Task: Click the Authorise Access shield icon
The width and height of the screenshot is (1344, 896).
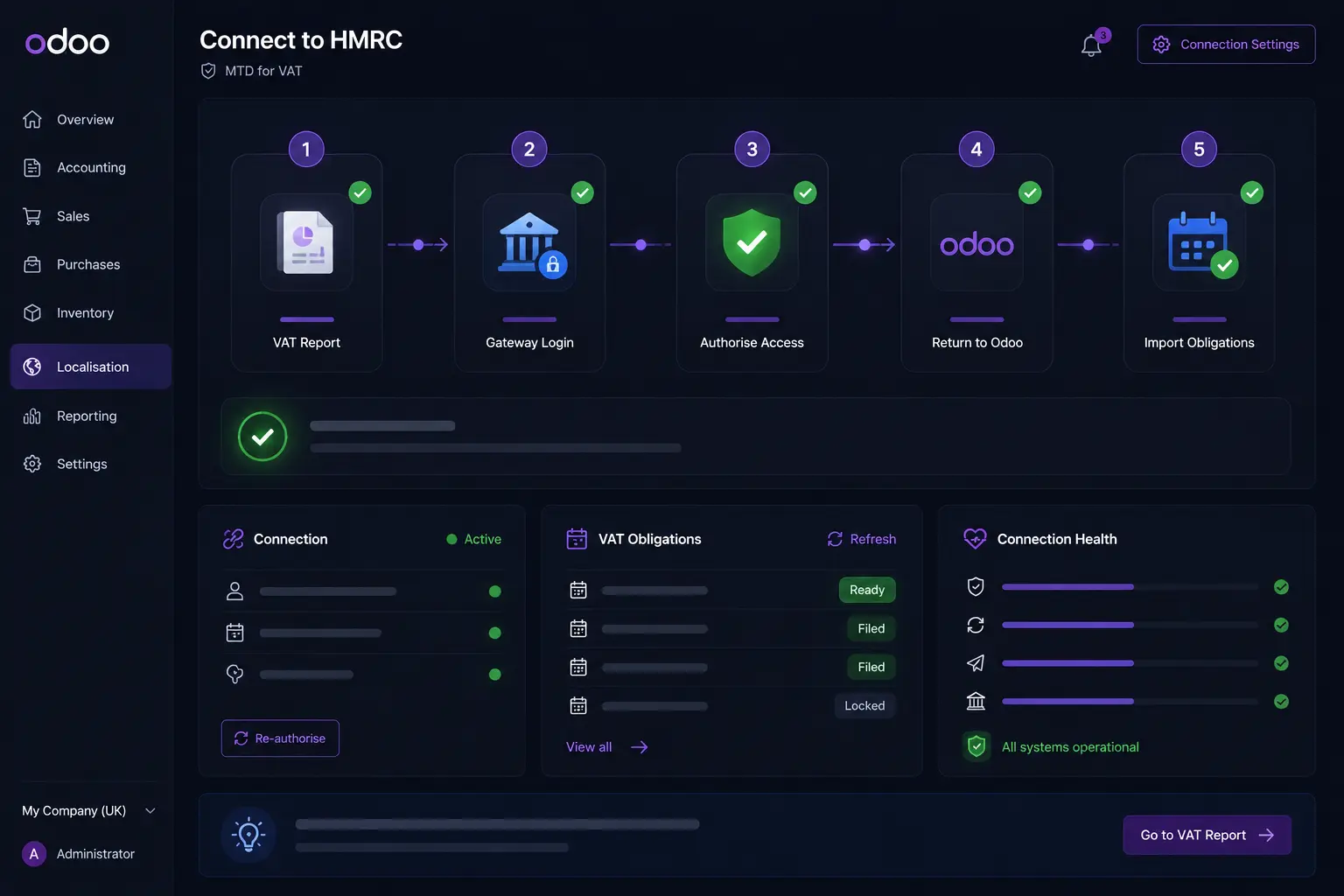Action: 752,242
